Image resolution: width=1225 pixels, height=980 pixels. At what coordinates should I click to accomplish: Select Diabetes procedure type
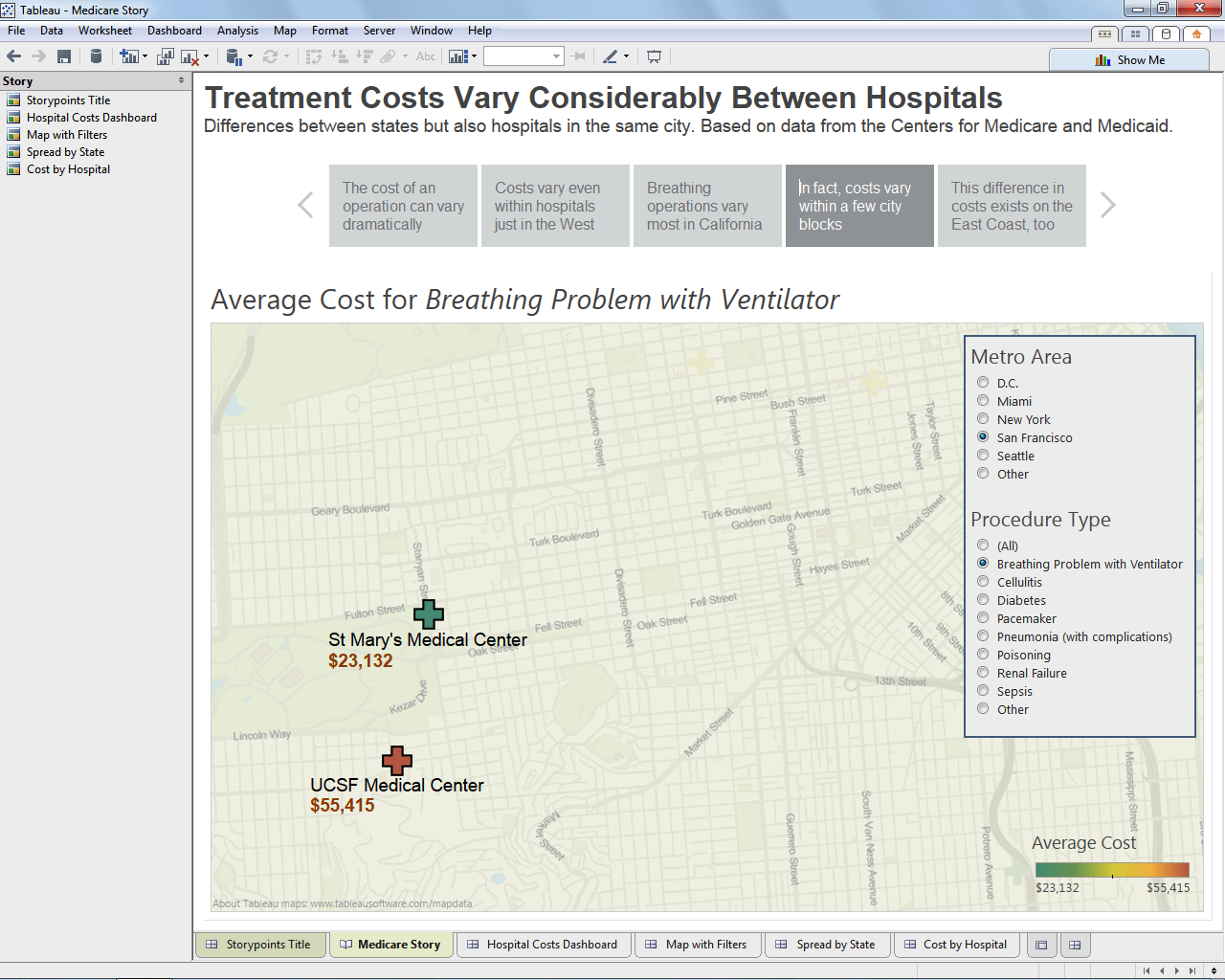983,600
